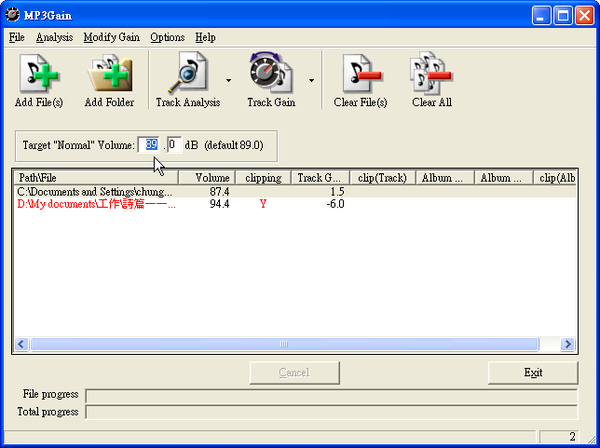Open the Help menu

[205, 37]
